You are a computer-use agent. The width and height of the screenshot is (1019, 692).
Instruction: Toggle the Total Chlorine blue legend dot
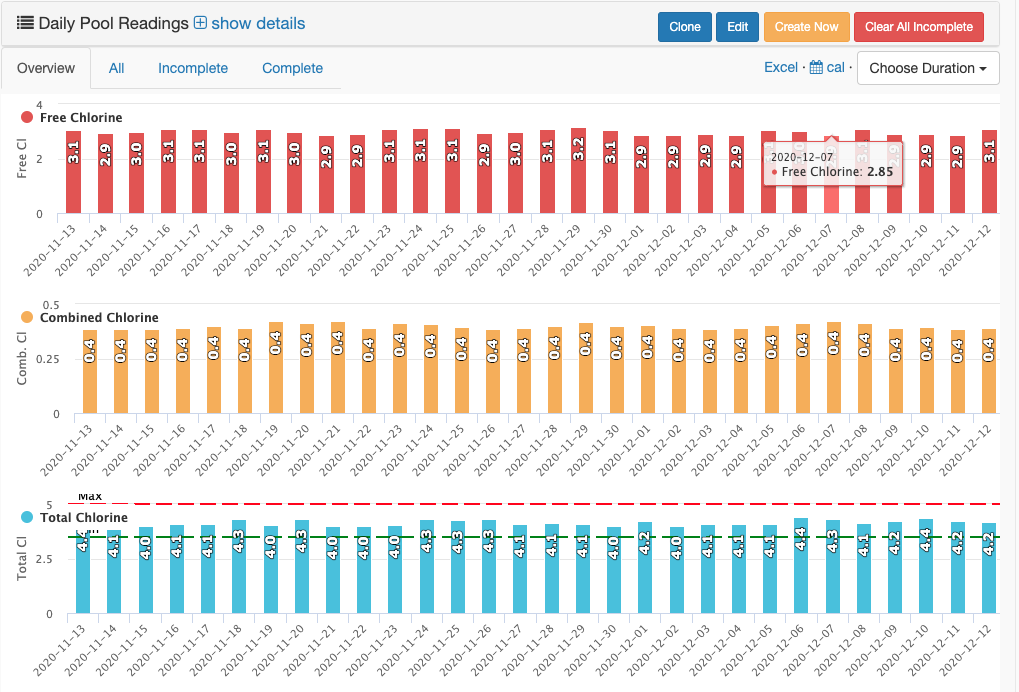(27, 517)
